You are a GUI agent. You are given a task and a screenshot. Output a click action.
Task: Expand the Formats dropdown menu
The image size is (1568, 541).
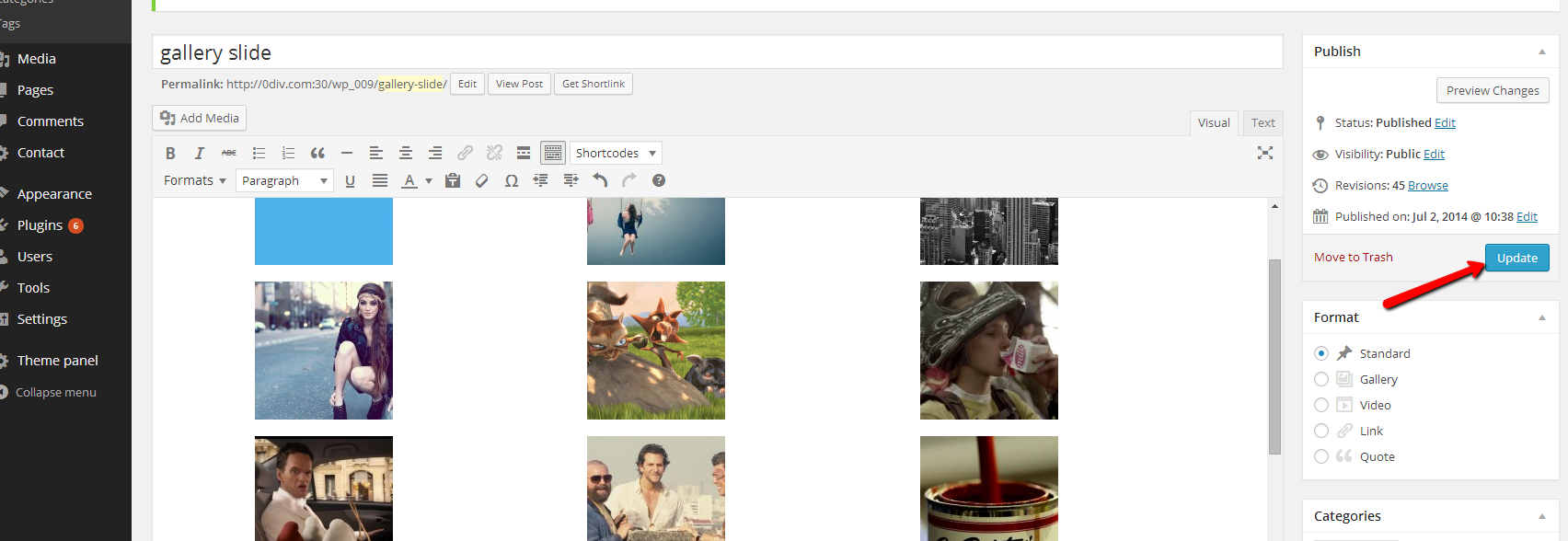(194, 181)
